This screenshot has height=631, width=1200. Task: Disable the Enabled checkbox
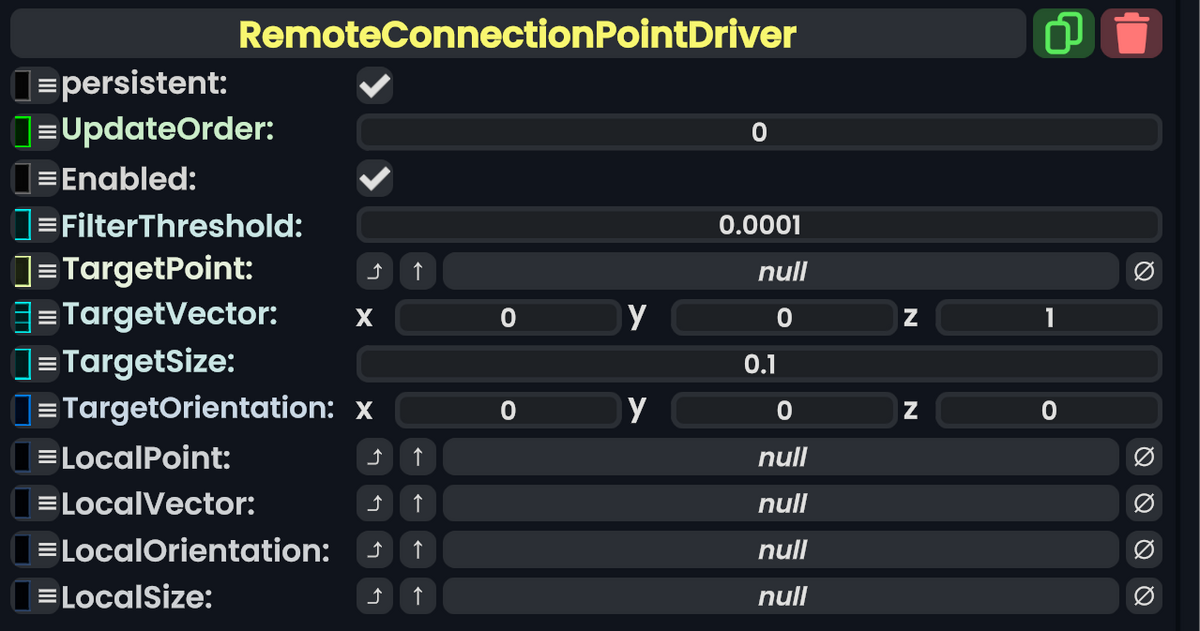point(374,178)
